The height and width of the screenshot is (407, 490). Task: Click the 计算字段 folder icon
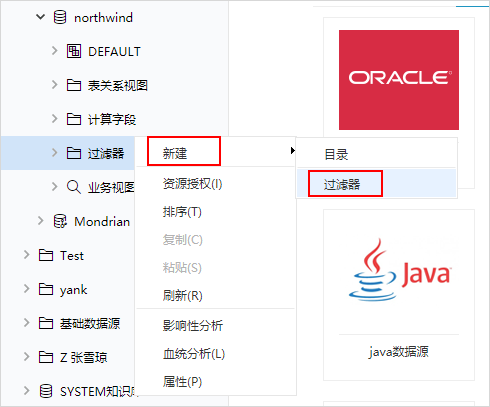[x=74, y=119]
